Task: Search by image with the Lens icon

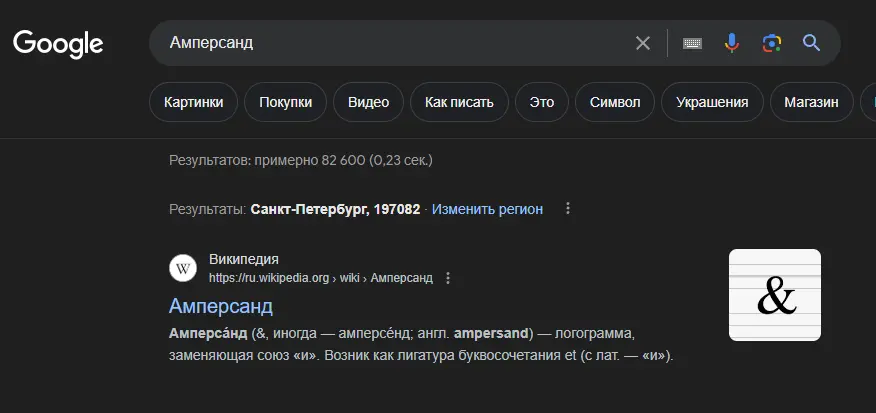Action: (772, 43)
